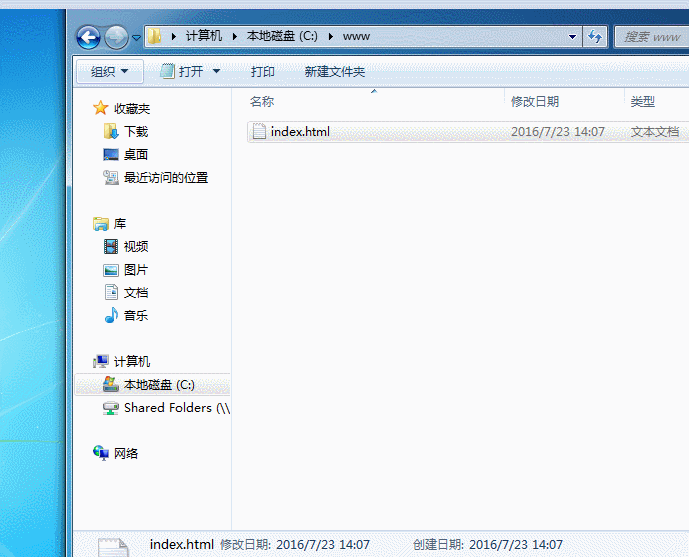Click the 本地磁盘 (C:) drive icon
Screen dimensions: 689x557
coord(111,384)
